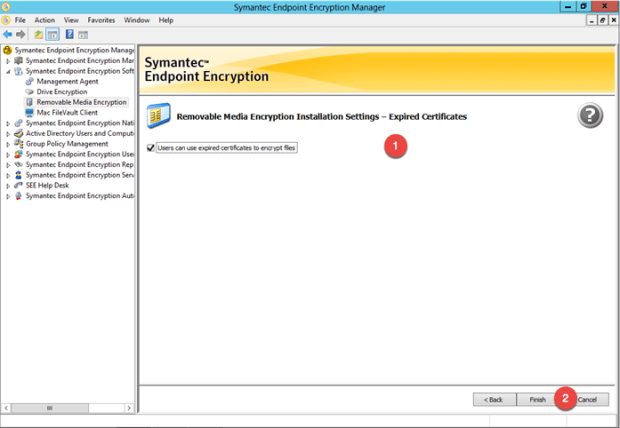The width and height of the screenshot is (620, 428).
Task: Open the toolbar Help icon
Action: pyautogui.click(x=70, y=33)
